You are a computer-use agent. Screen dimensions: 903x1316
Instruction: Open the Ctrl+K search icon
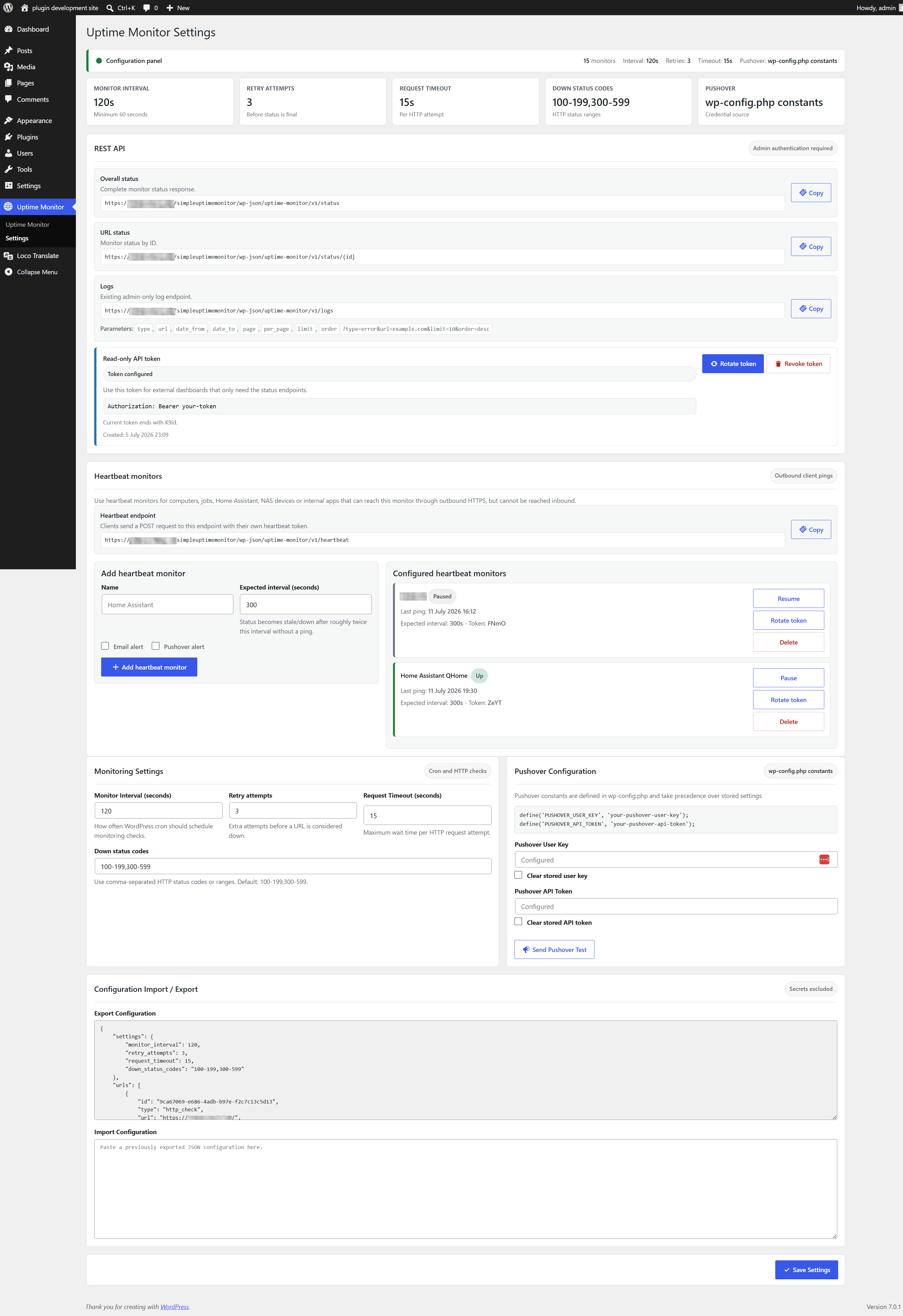(110, 8)
